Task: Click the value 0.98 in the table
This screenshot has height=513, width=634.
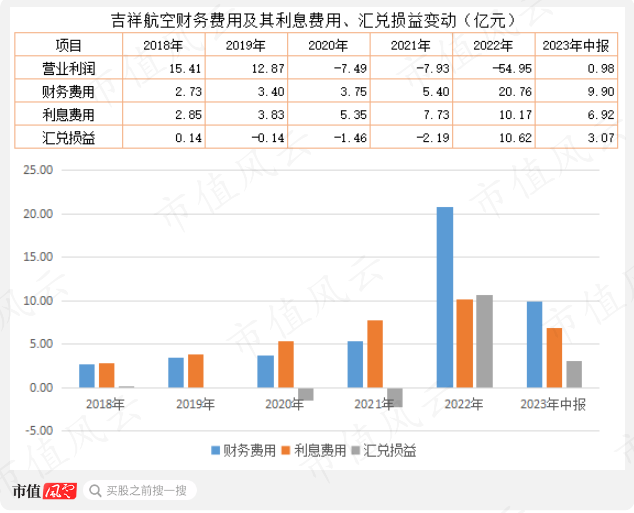Action: click(601, 69)
